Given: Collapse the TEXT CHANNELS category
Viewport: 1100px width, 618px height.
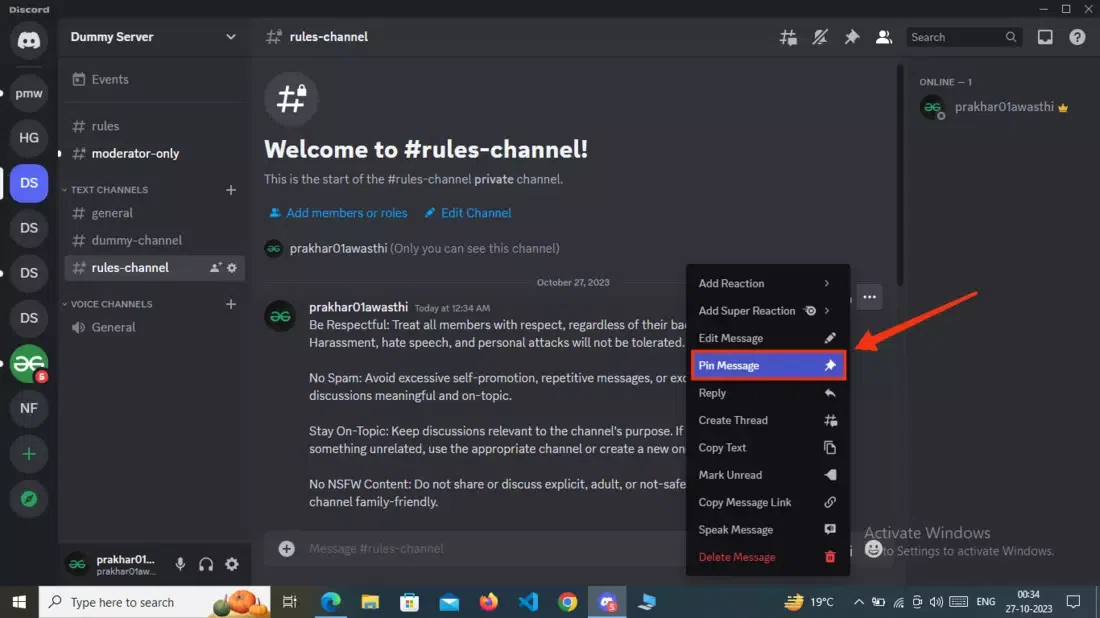Looking at the screenshot, I should (x=105, y=190).
